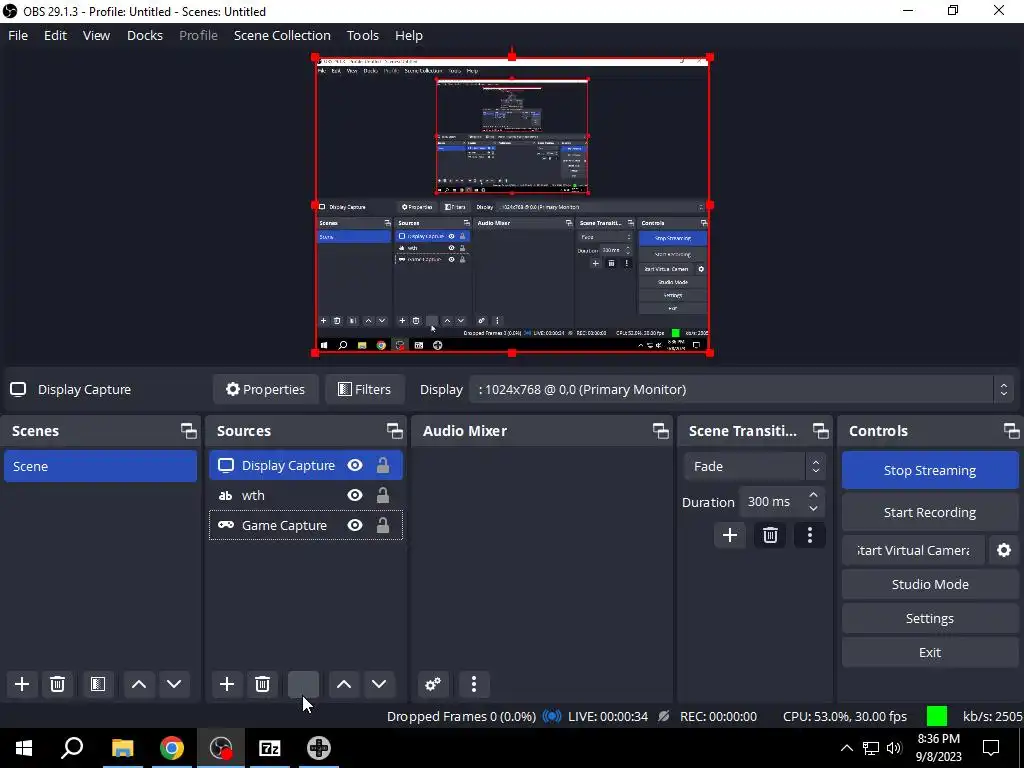Viewport: 1024px width, 768px height.
Task: Select Game Capture source row
Action: coord(306,525)
